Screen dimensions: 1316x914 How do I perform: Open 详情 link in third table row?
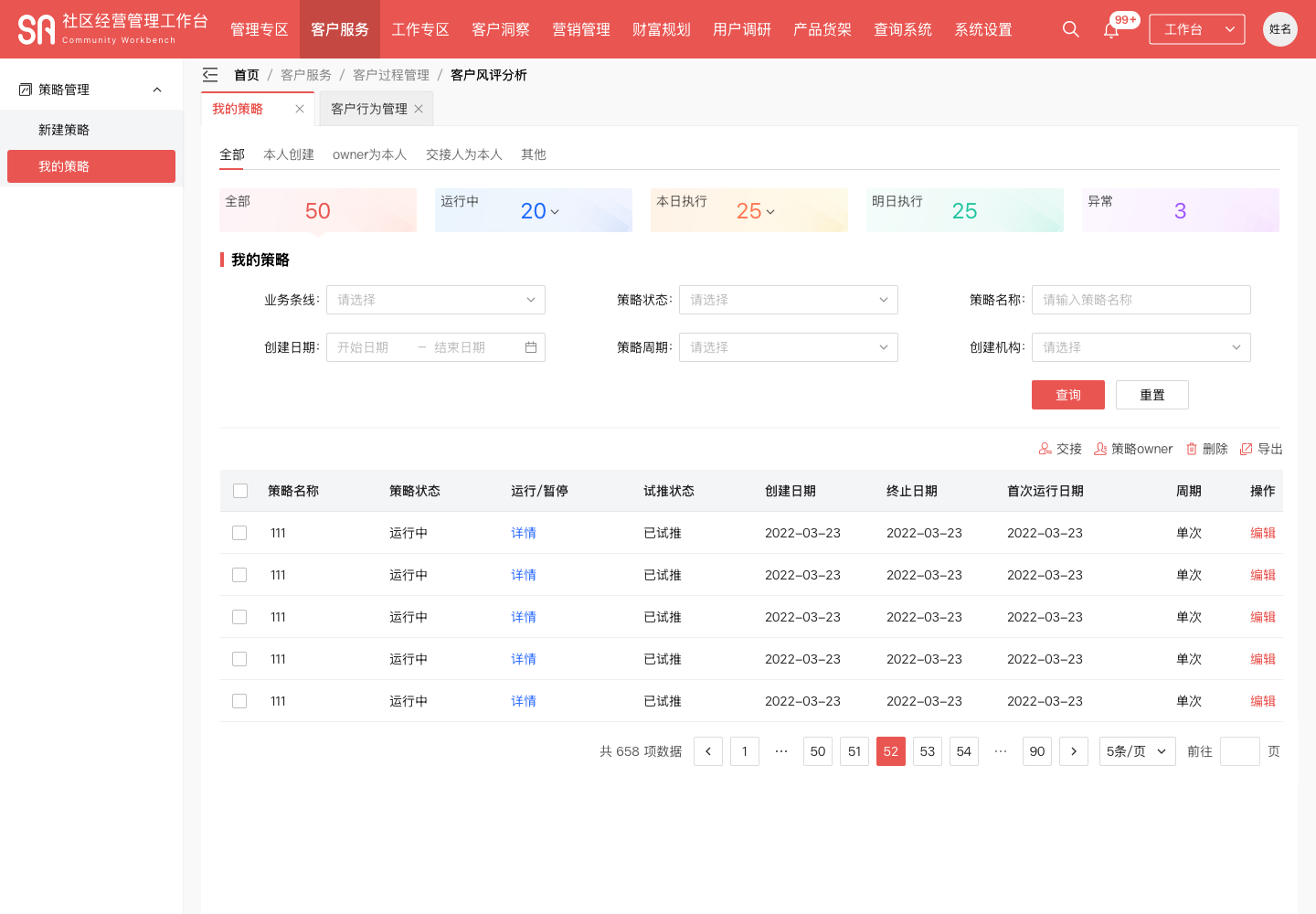[524, 617]
